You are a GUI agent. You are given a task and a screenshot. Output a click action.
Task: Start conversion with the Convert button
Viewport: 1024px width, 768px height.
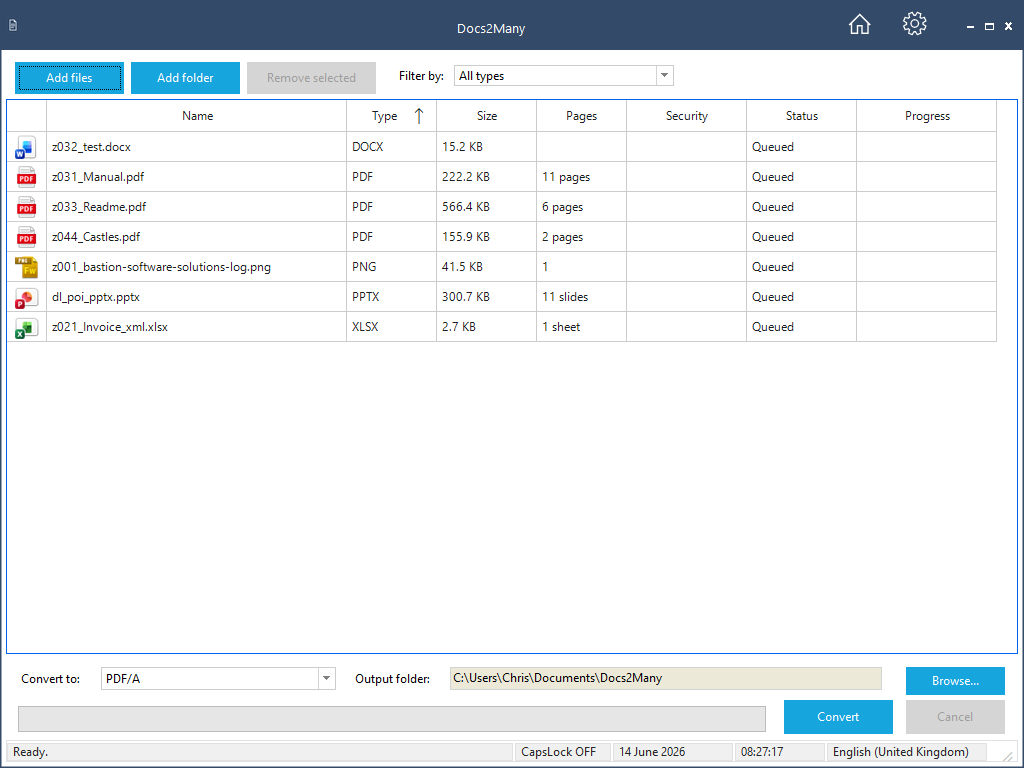coord(838,717)
